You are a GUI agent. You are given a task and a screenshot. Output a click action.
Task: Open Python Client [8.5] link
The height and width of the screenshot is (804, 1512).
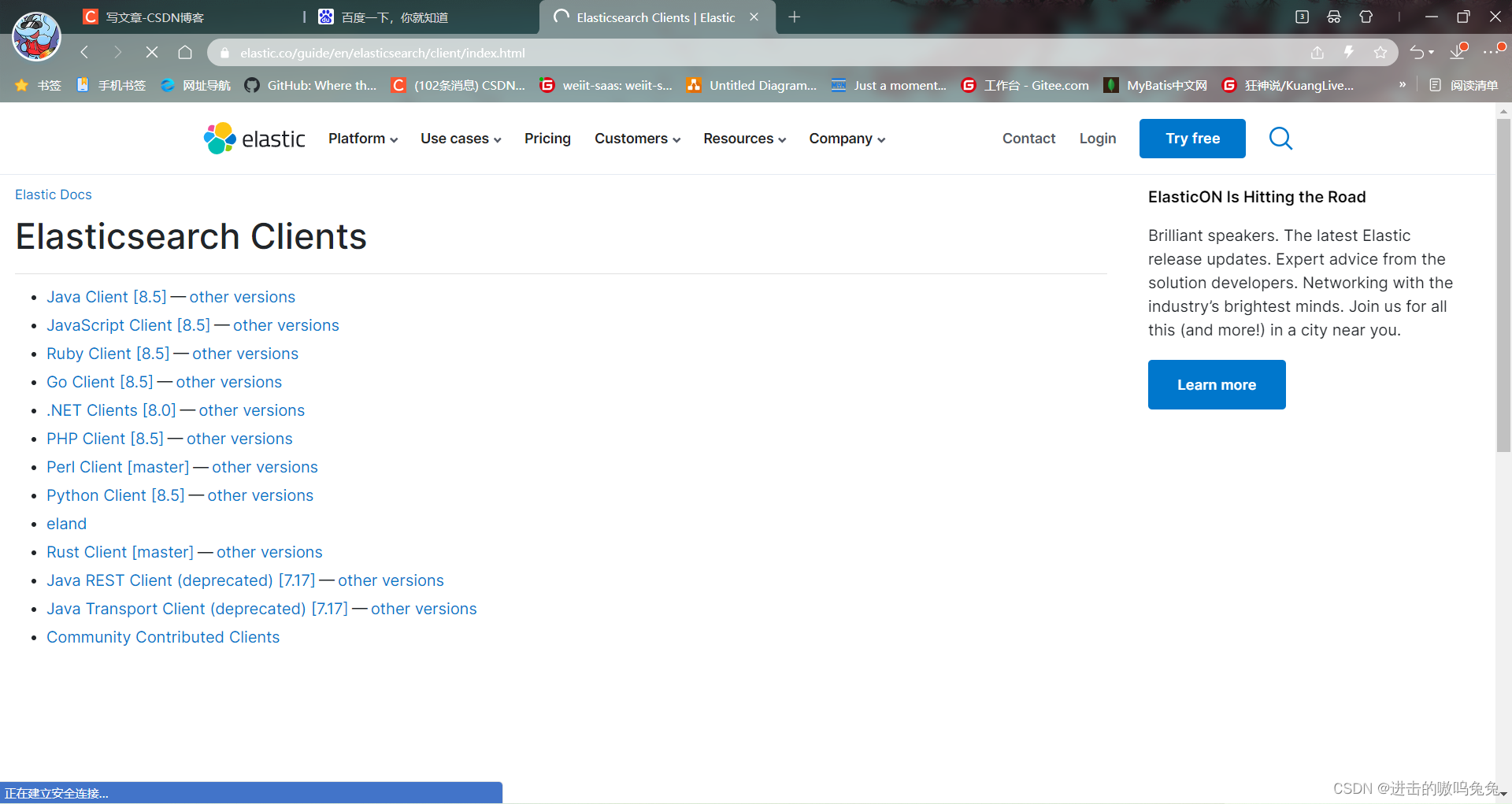click(x=116, y=495)
